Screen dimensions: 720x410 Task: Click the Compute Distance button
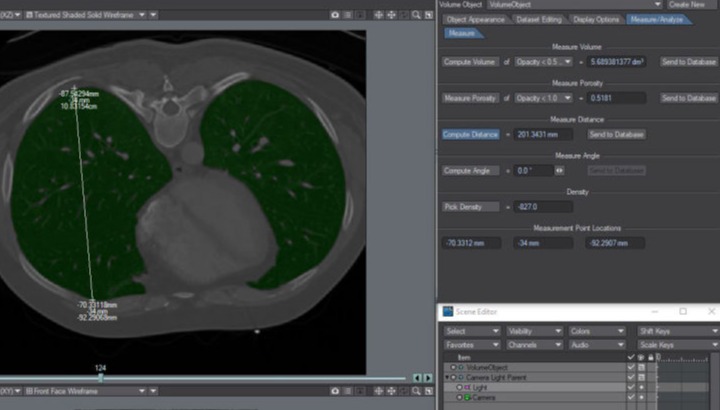coord(470,134)
